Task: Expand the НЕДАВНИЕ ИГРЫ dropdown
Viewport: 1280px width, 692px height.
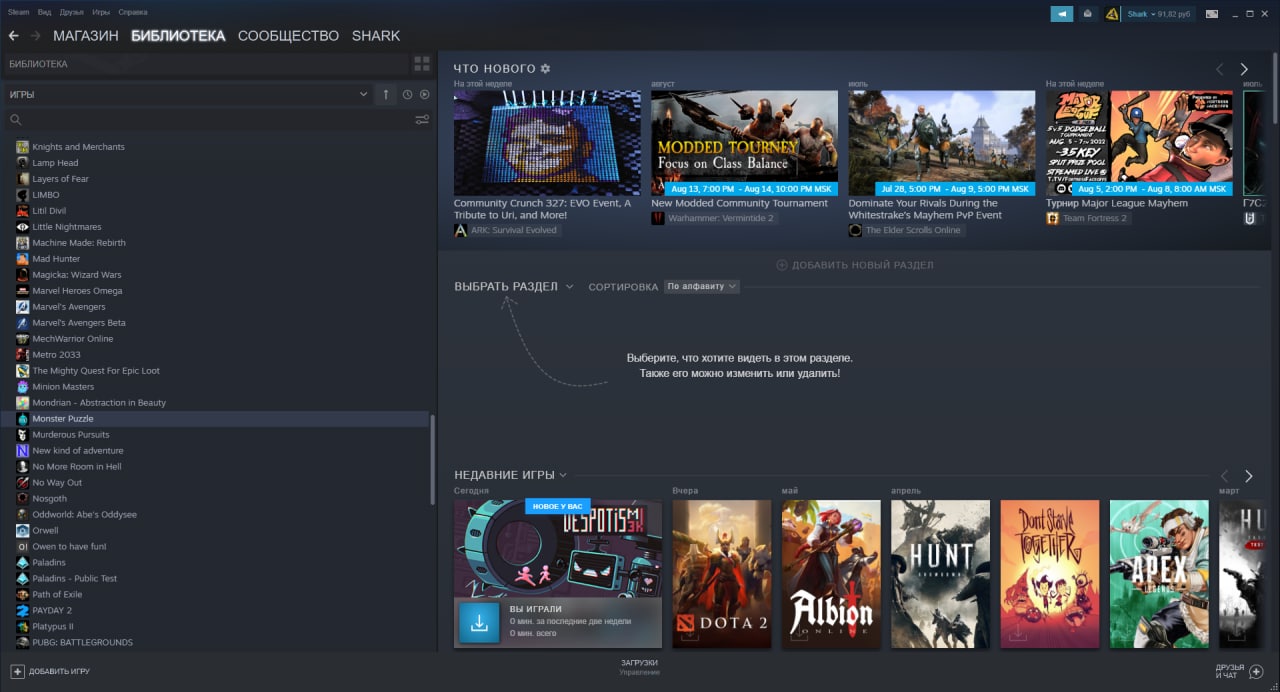Action: 510,475
